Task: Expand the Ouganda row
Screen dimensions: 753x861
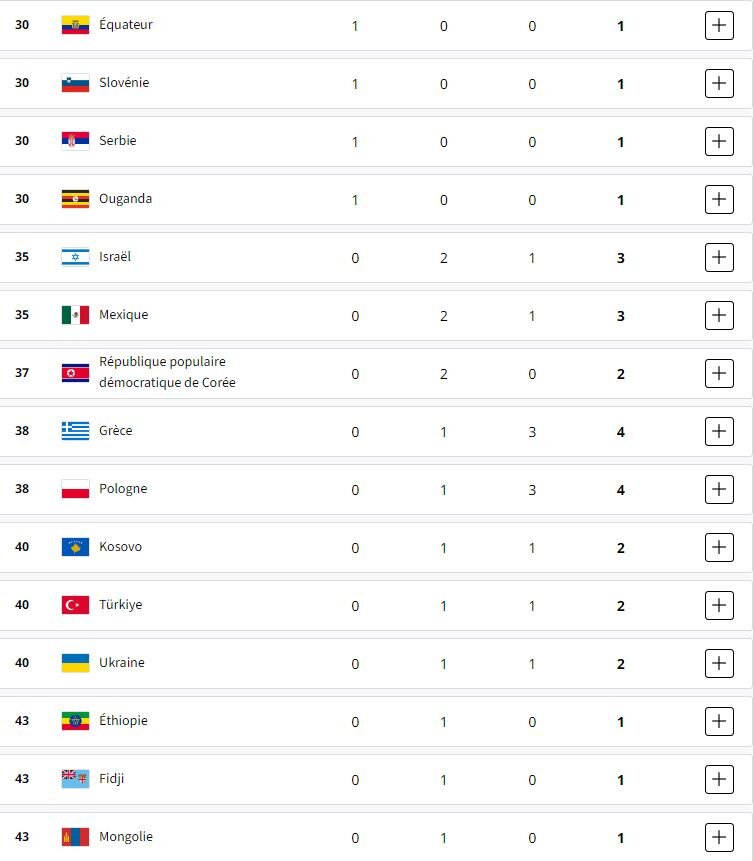Action: point(719,200)
